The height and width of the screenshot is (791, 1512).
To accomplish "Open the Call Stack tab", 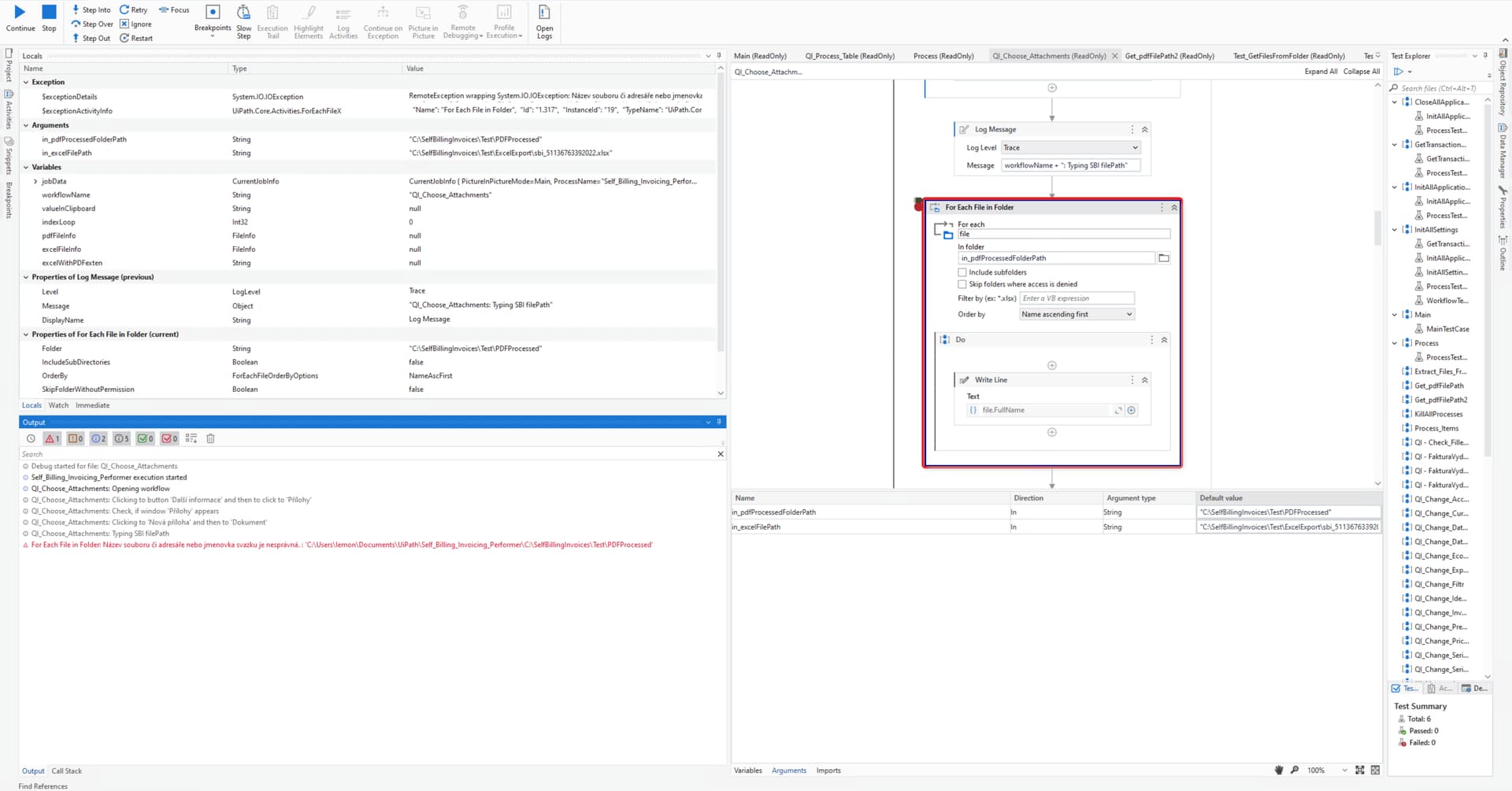I will coord(66,771).
